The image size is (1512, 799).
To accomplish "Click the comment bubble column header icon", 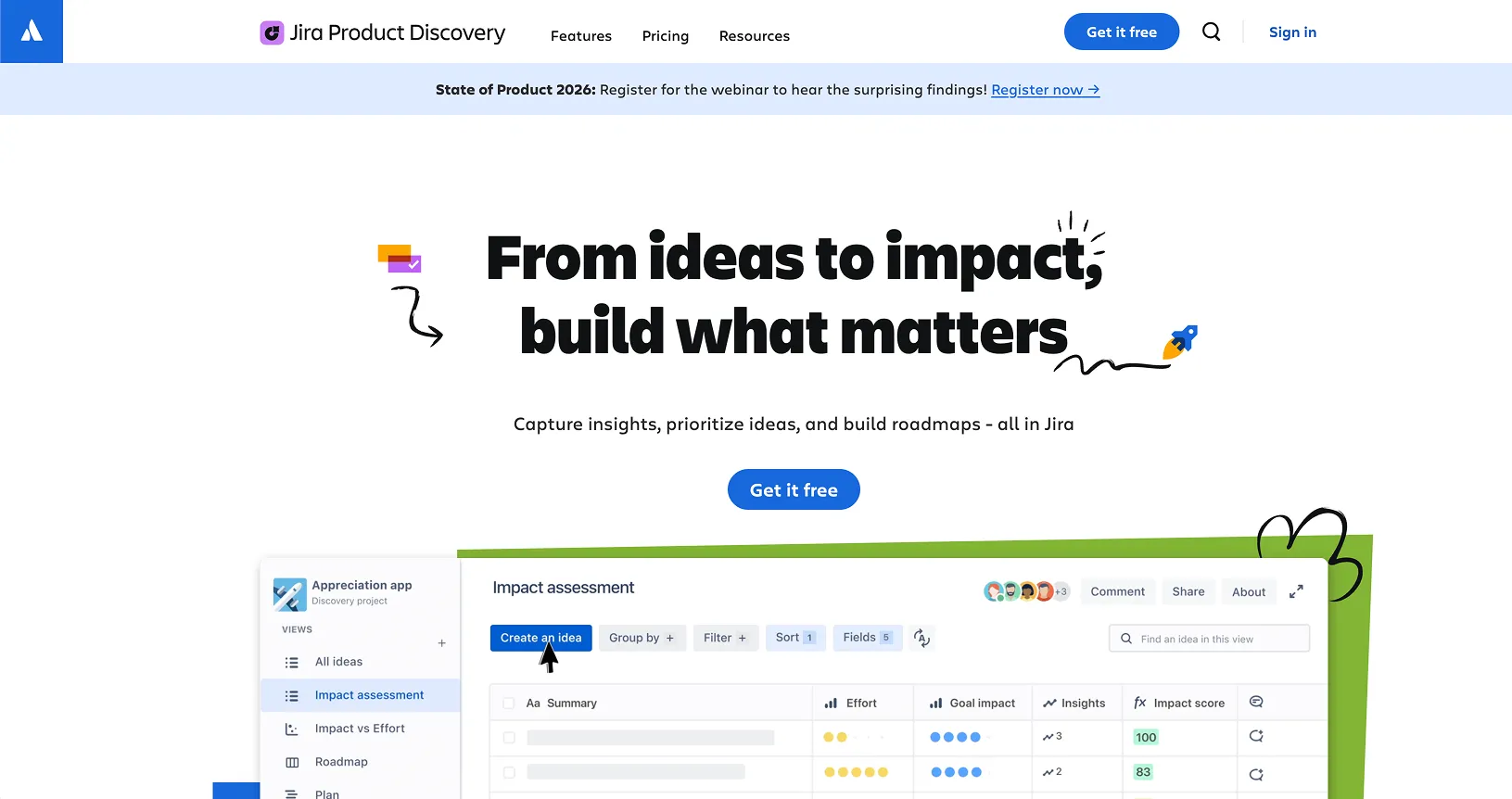I will tap(1256, 703).
